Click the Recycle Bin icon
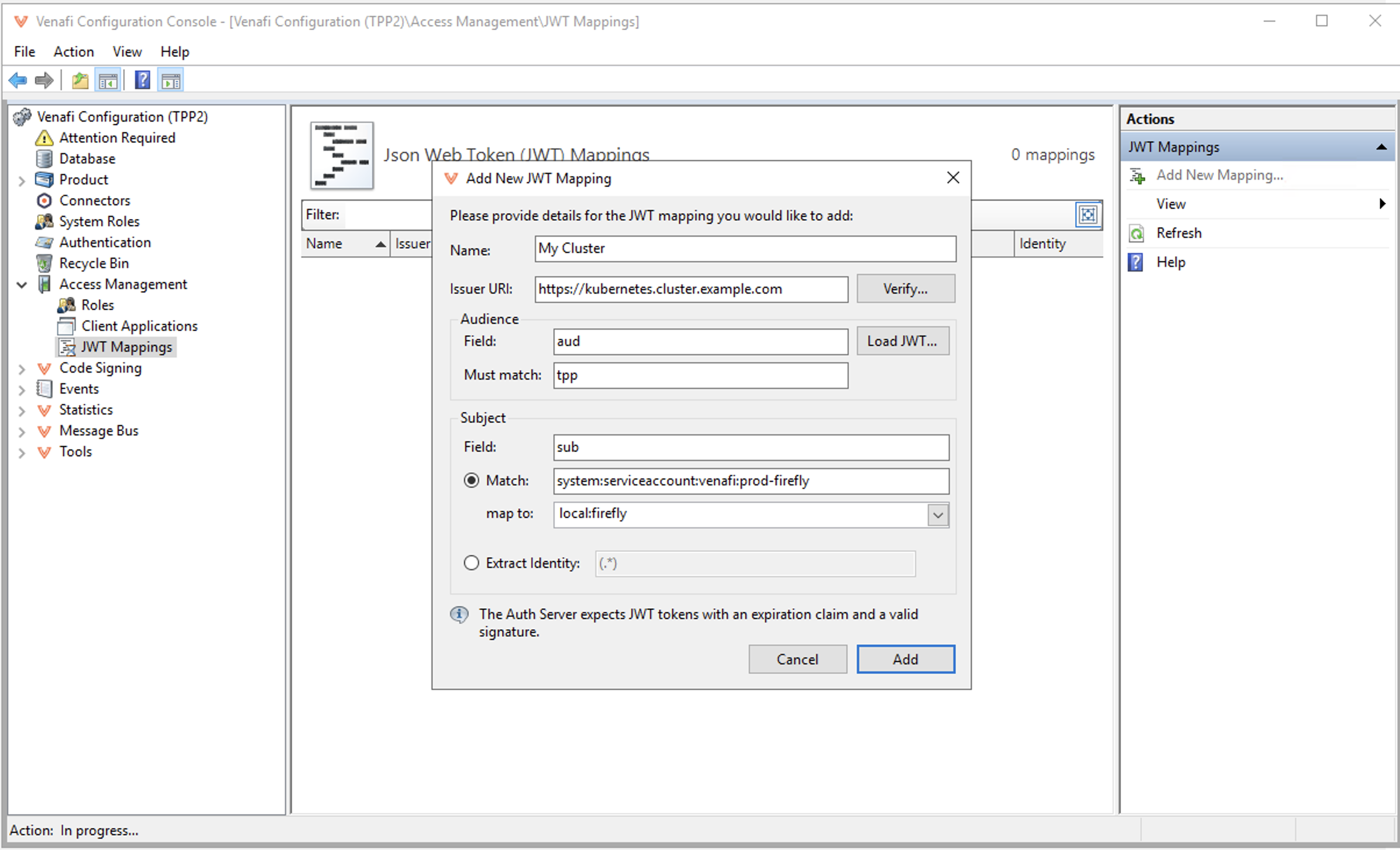Screen dimensions: 1400x850 pos(44,263)
